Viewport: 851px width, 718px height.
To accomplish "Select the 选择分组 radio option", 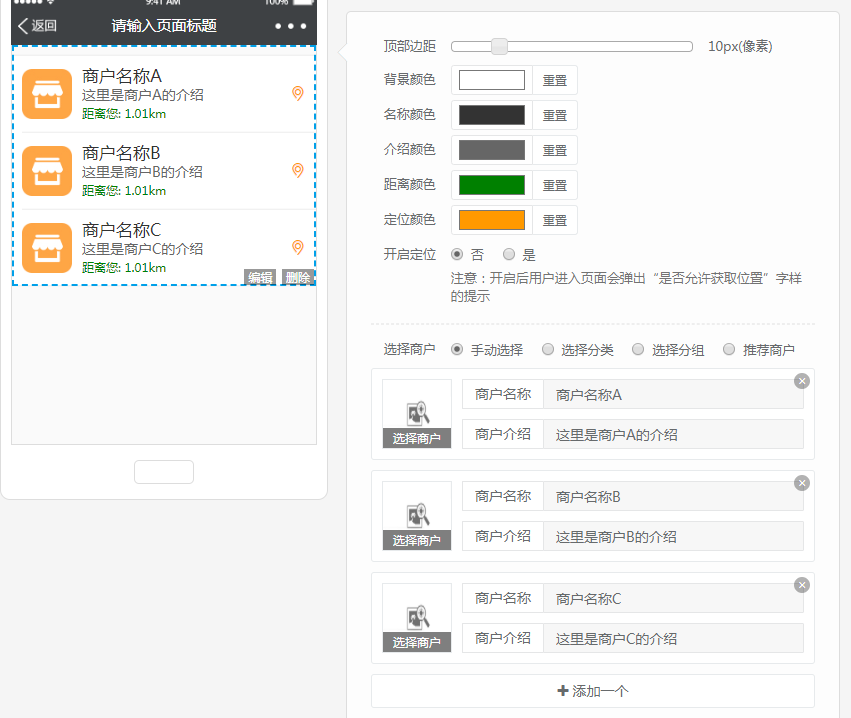I will coord(637,350).
